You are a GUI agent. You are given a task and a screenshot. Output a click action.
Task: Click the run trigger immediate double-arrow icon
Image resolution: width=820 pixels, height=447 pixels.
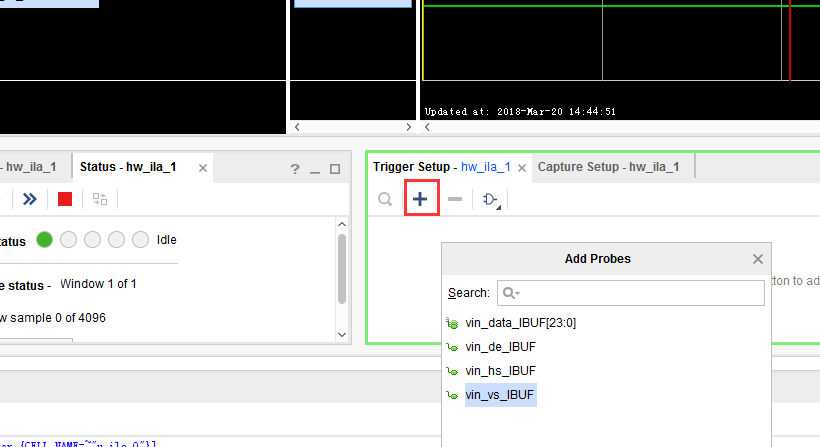(30, 199)
